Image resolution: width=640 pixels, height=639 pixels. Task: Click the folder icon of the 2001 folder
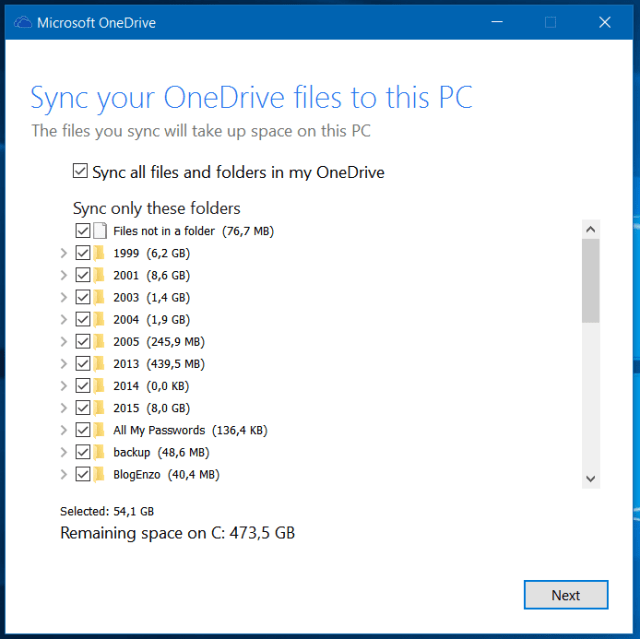[99, 275]
